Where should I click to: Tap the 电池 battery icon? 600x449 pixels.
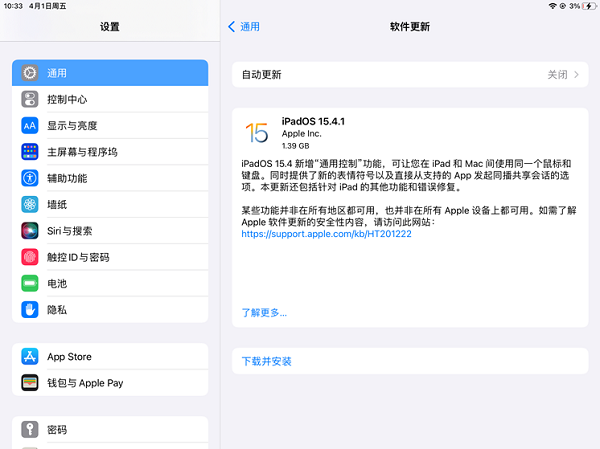[x=30, y=283]
